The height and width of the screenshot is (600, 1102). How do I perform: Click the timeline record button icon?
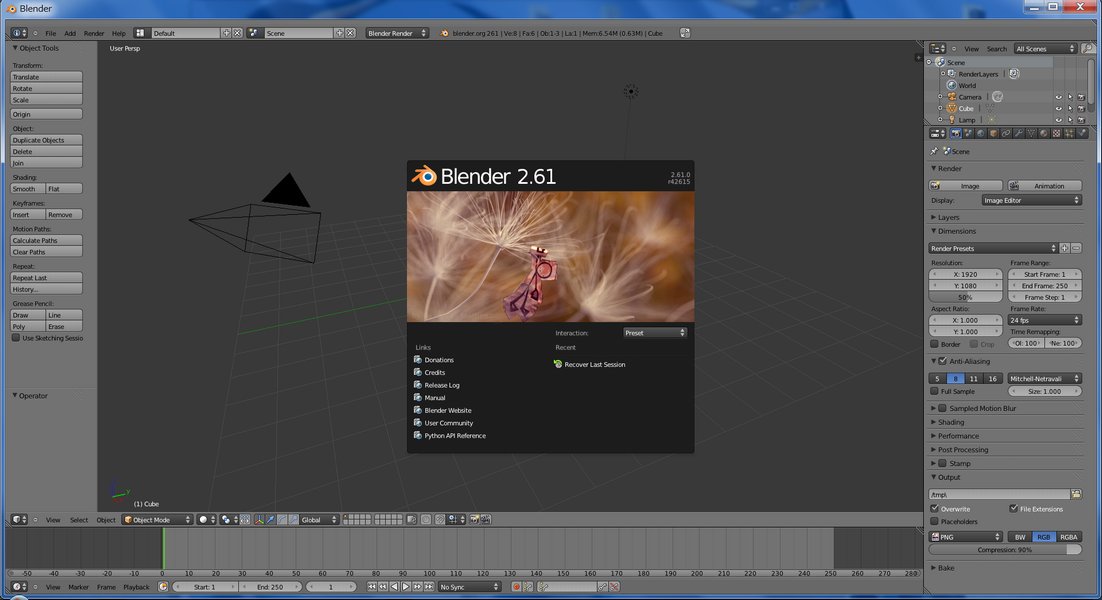516,587
